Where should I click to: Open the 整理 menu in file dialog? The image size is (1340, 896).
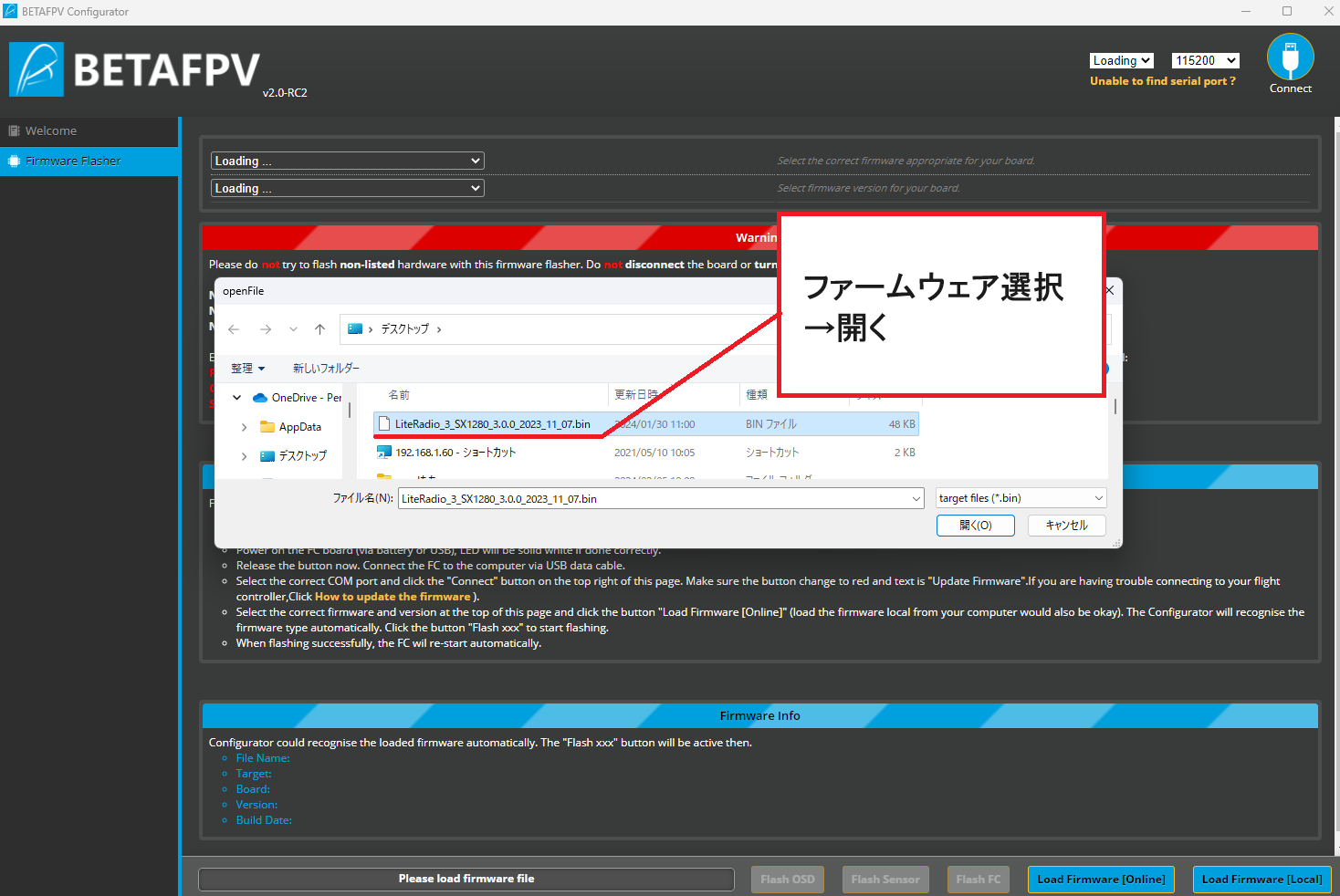point(247,369)
